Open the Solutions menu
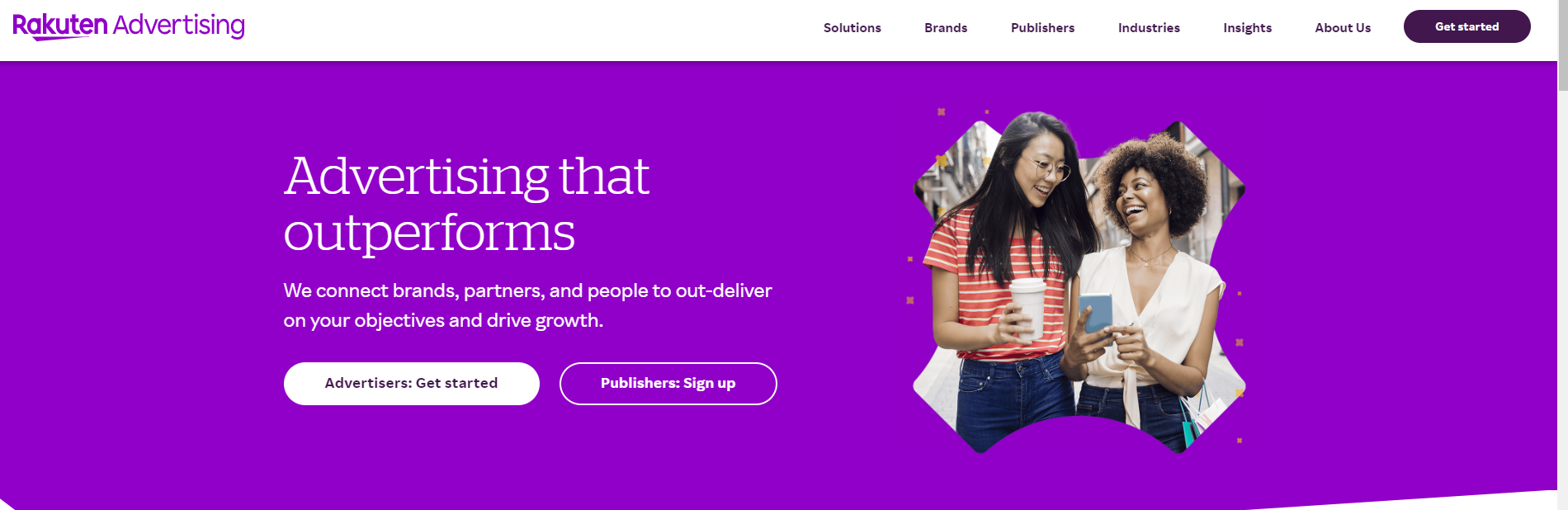Viewport: 1568px width, 510px height. (852, 28)
